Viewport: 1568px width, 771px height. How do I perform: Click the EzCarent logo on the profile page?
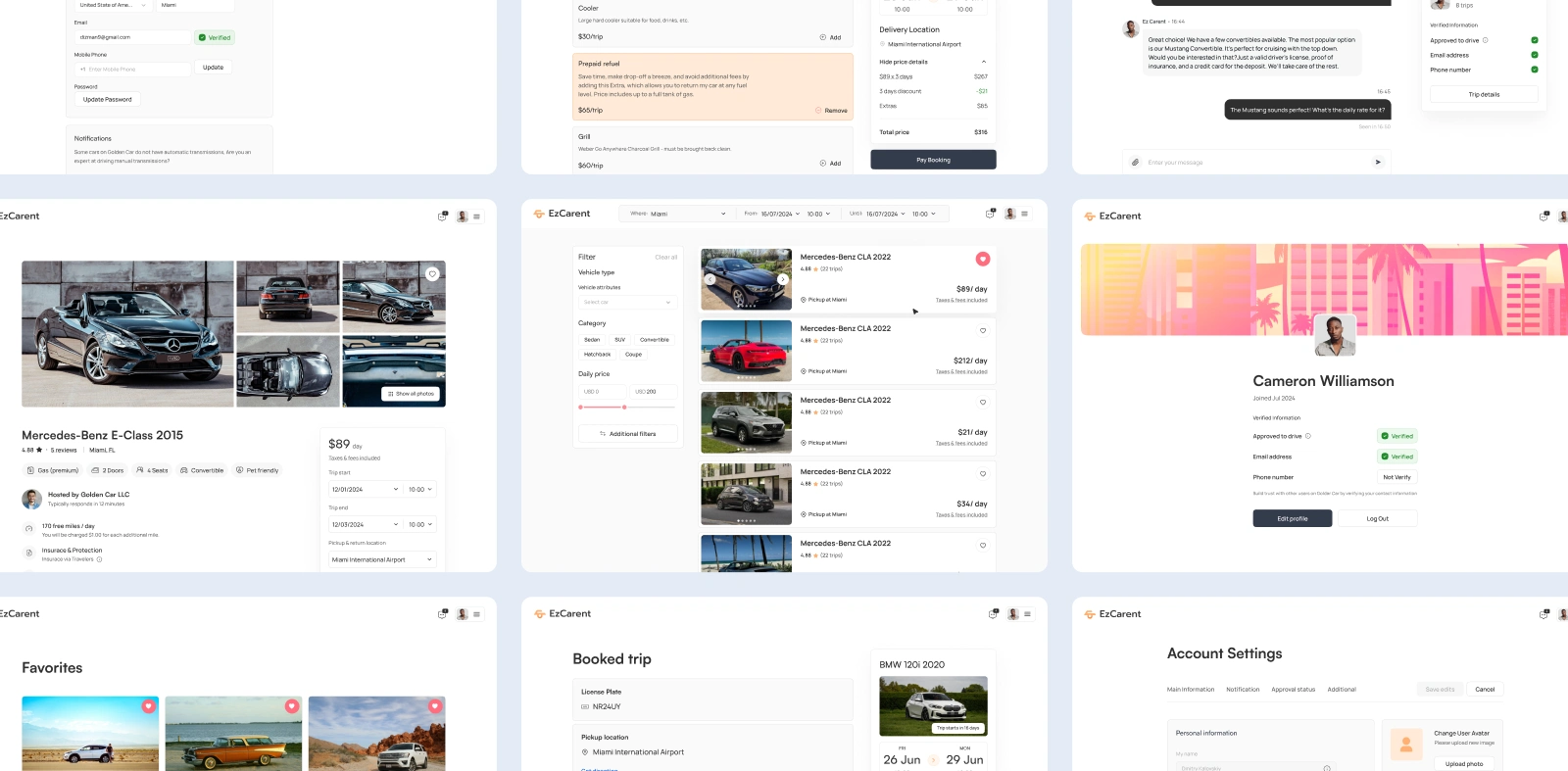click(1112, 217)
